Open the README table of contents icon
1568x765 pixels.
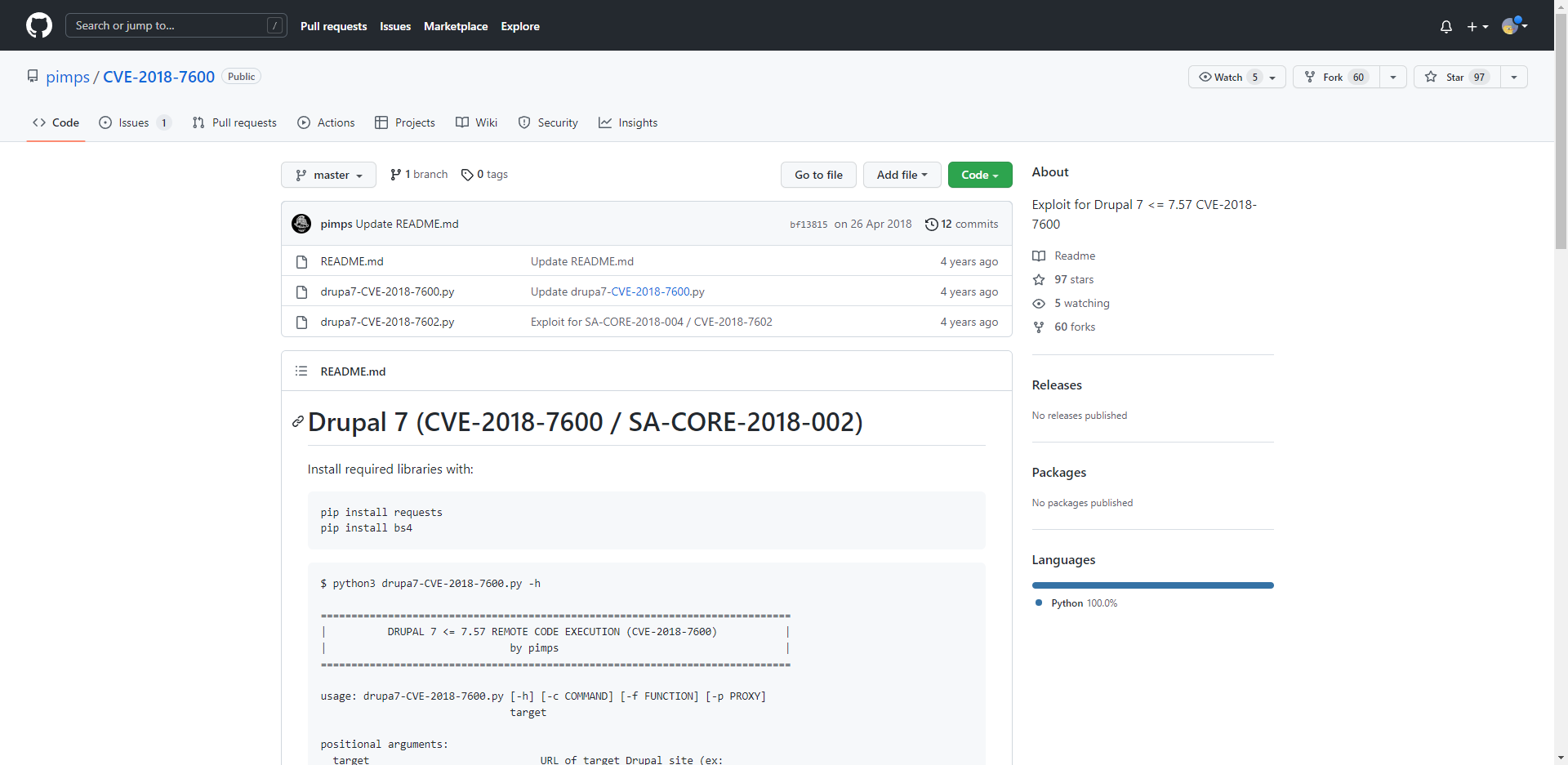click(x=301, y=371)
